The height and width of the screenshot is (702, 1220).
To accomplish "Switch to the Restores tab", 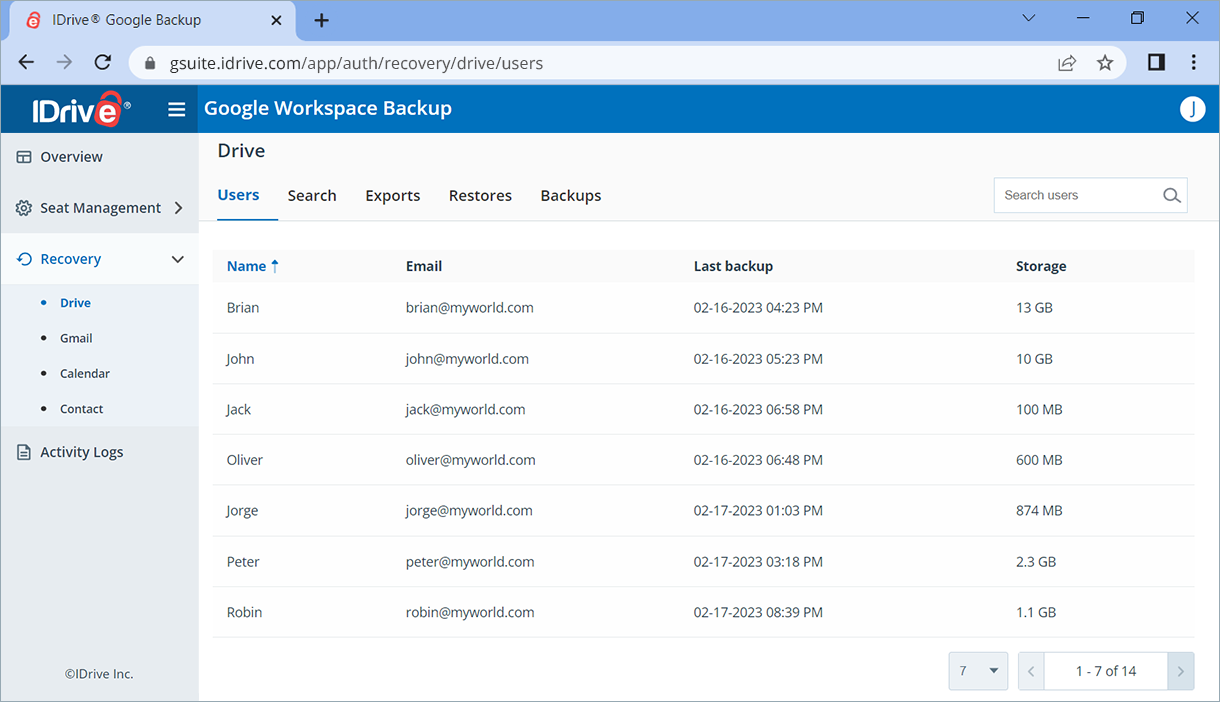I will click(480, 196).
